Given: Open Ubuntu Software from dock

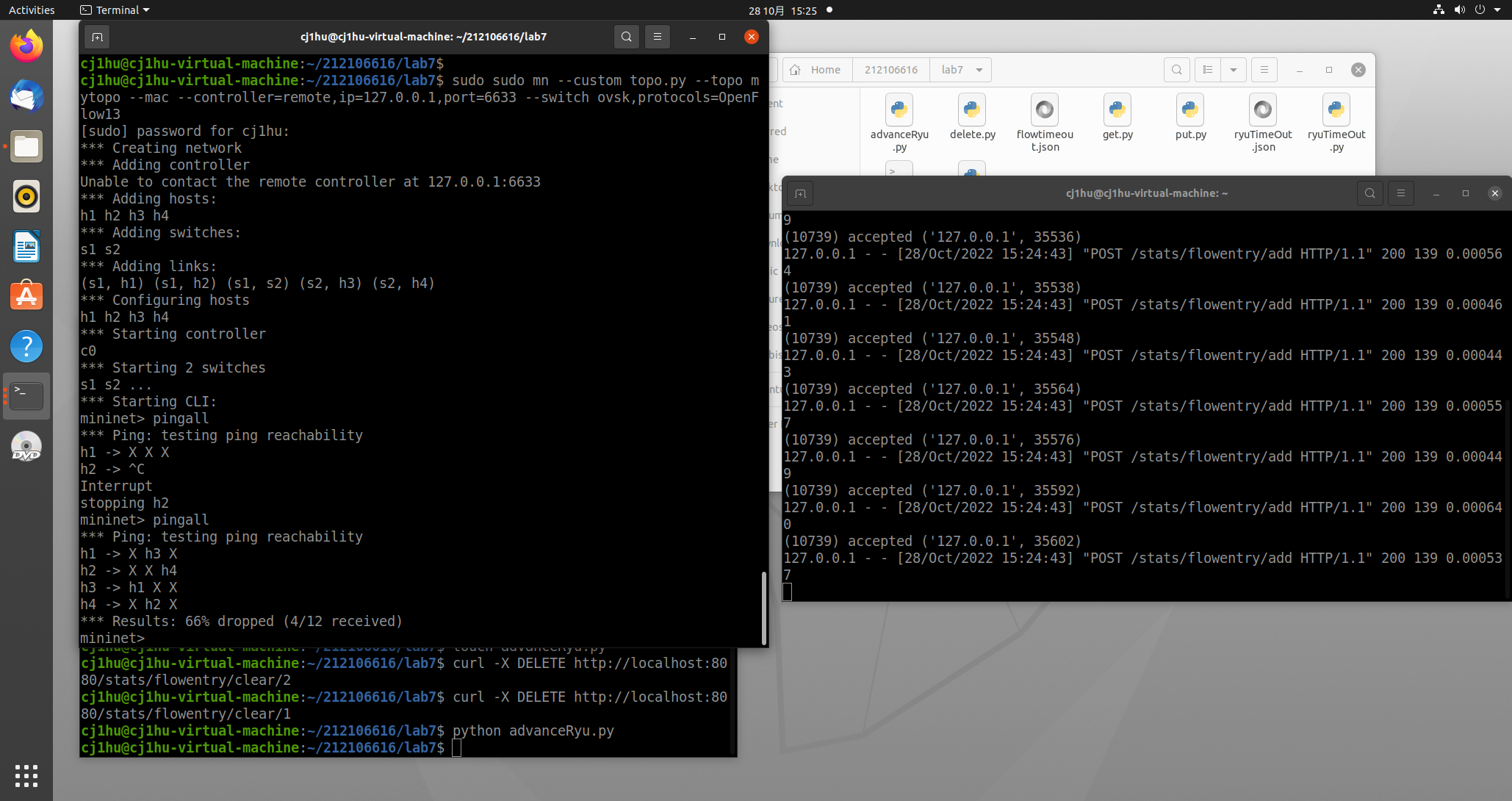Looking at the screenshot, I should 26,296.
